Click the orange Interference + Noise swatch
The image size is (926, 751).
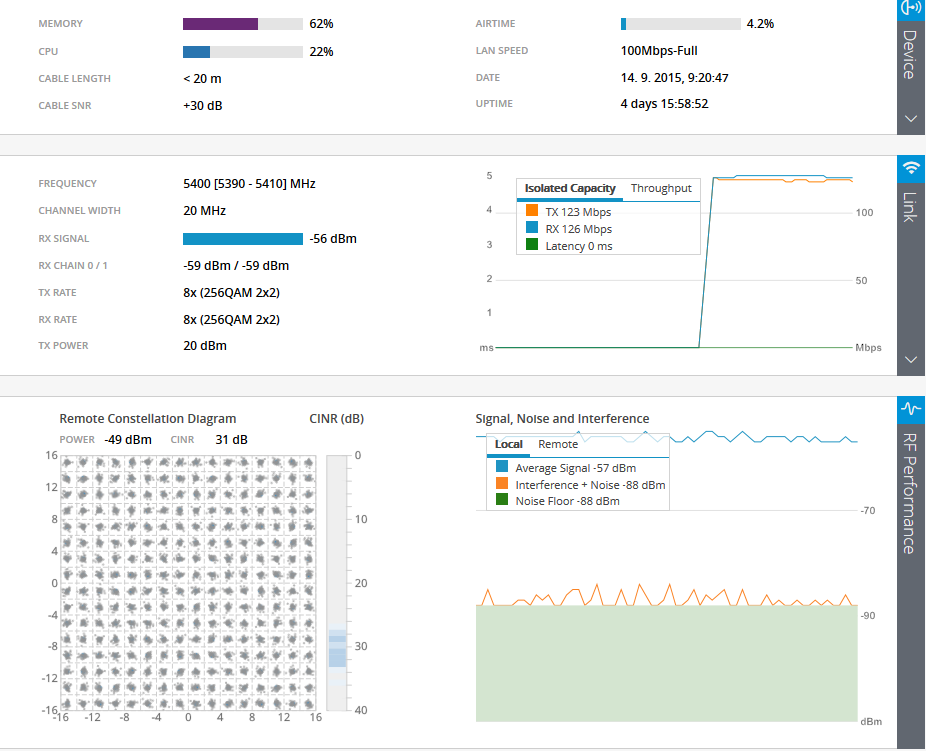502,484
